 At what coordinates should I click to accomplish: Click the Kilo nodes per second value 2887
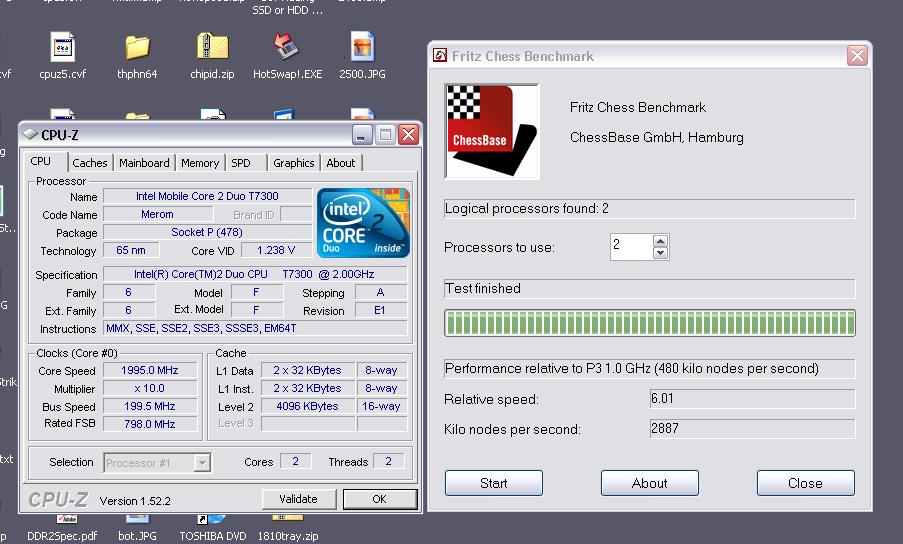tap(752, 429)
